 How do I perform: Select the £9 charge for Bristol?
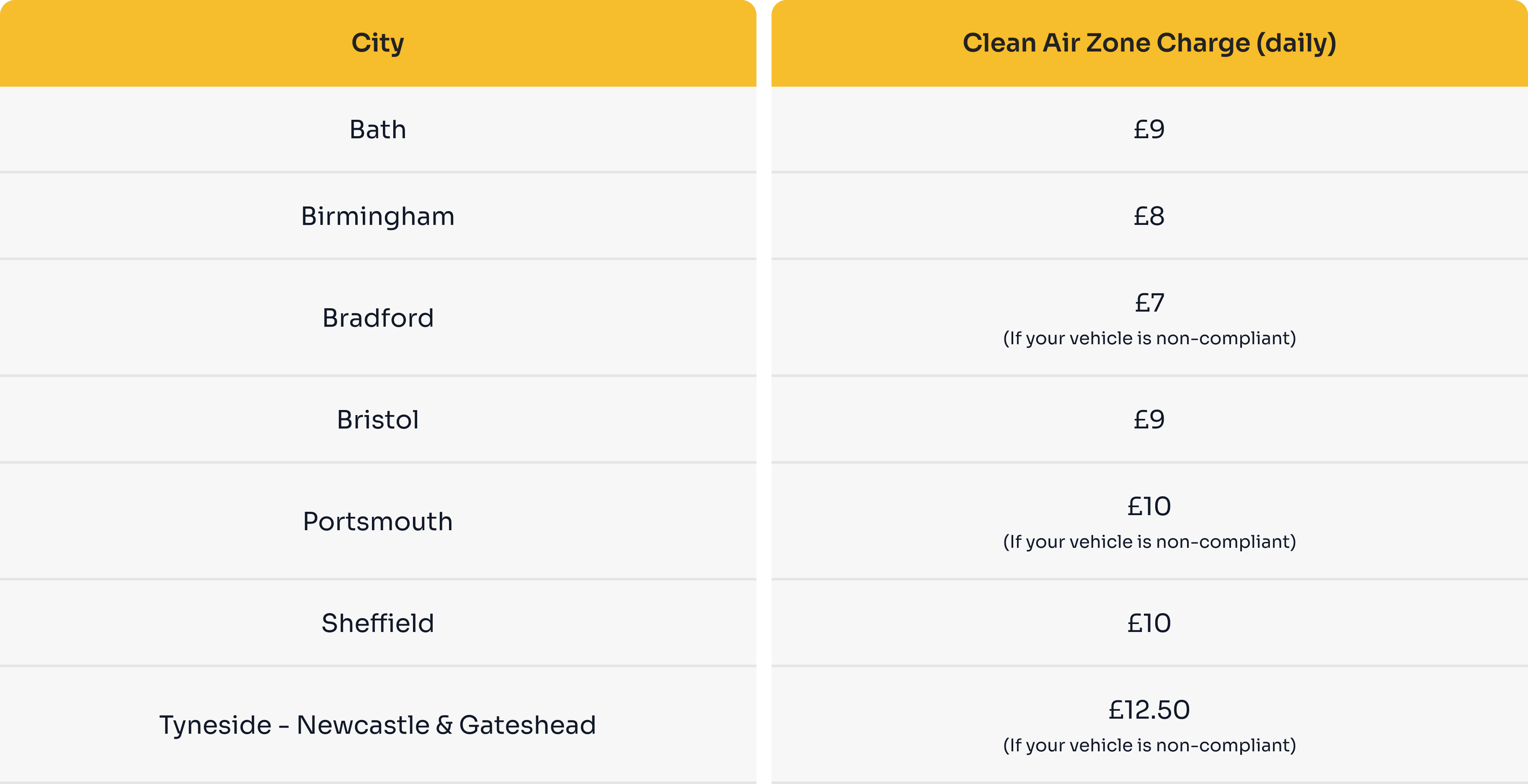point(1149,420)
